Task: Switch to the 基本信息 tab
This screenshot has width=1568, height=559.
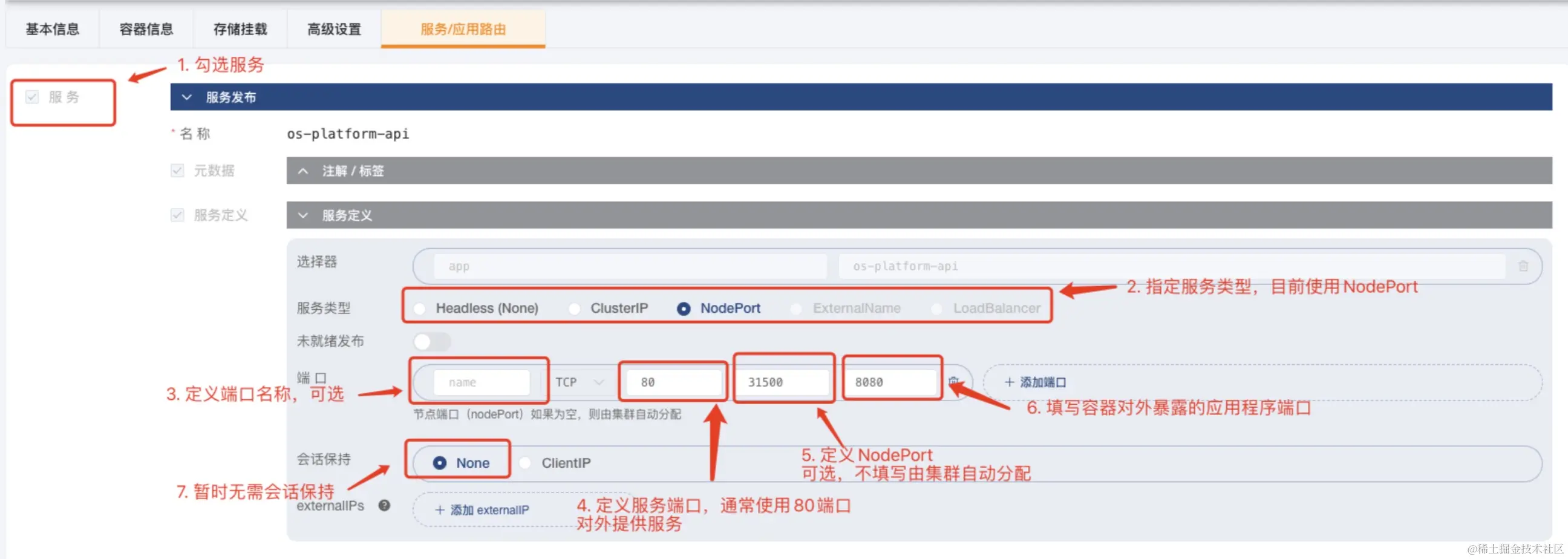Action: 52,28
